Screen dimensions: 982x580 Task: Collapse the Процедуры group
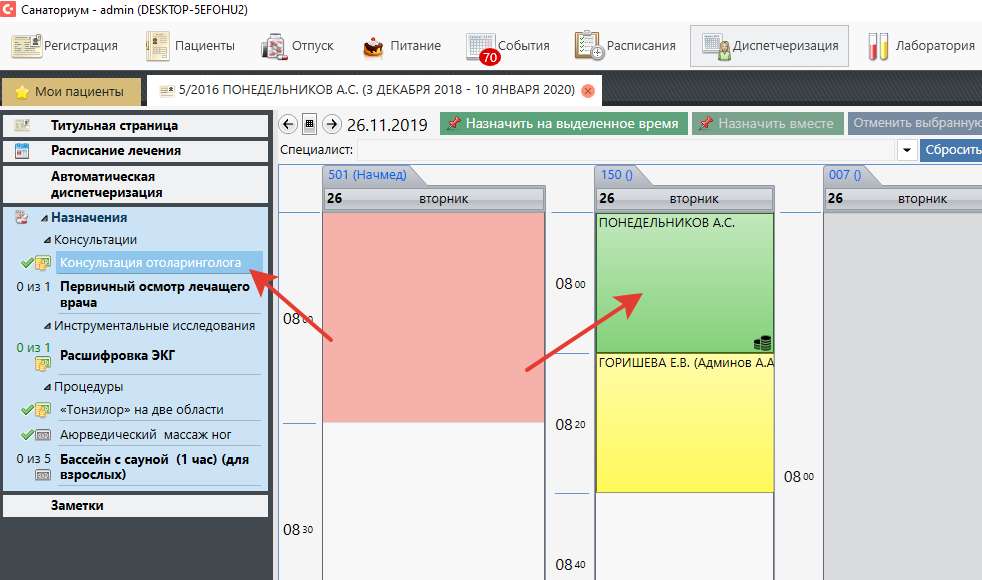(x=46, y=387)
